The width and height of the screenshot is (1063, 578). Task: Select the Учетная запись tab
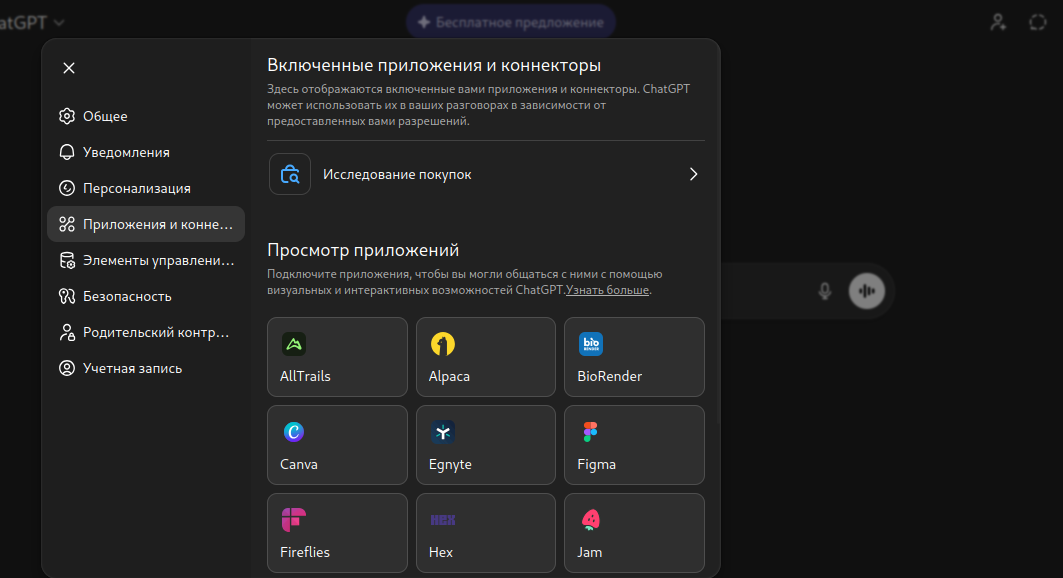coord(132,368)
